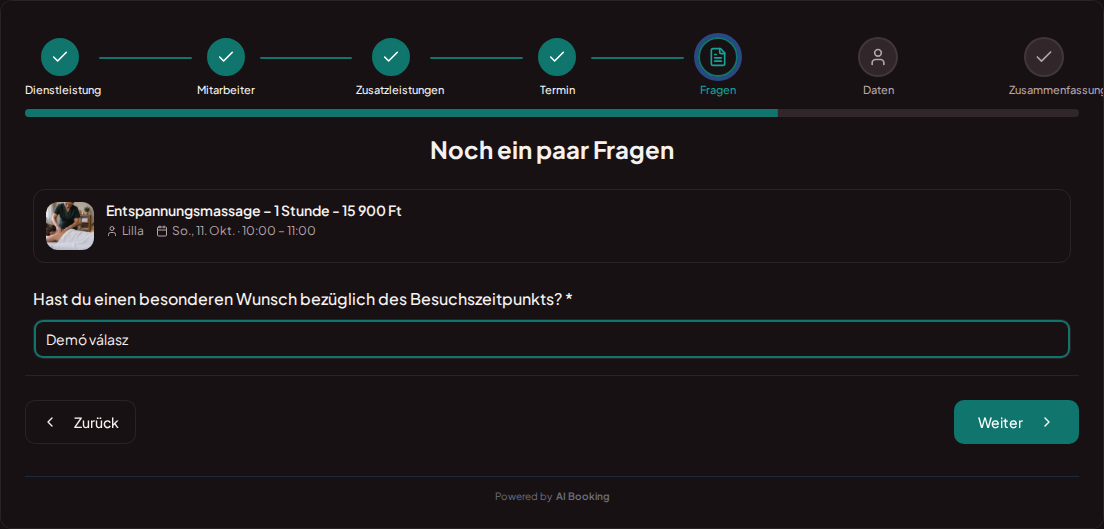Click the Mitarbeiter step label
The image size is (1104, 529).
226,90
